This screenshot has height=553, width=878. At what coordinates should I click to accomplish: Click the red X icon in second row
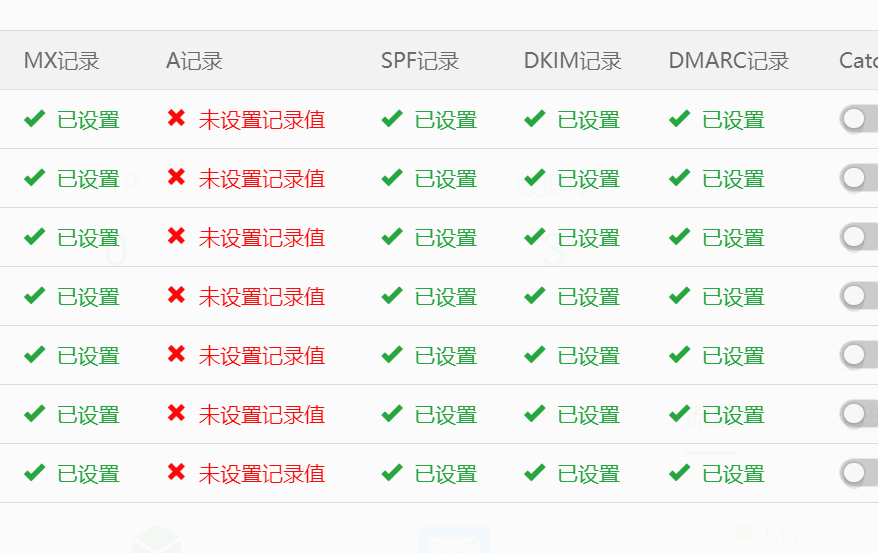(177, 178)
